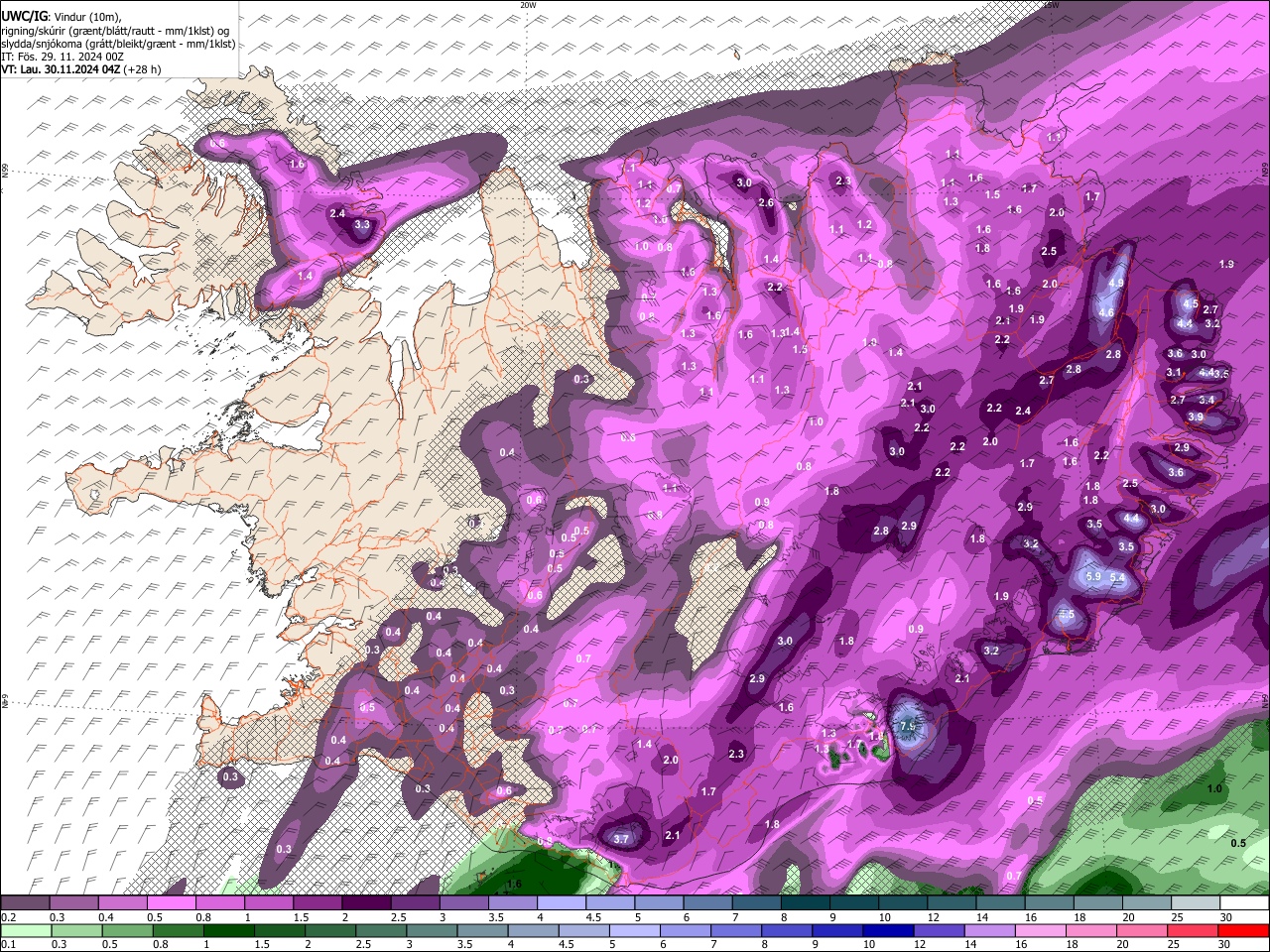The width and height of the screenshot is (1270, 952).
Task: Click the 4.6 value label on the map
Action: (1106, 312)
